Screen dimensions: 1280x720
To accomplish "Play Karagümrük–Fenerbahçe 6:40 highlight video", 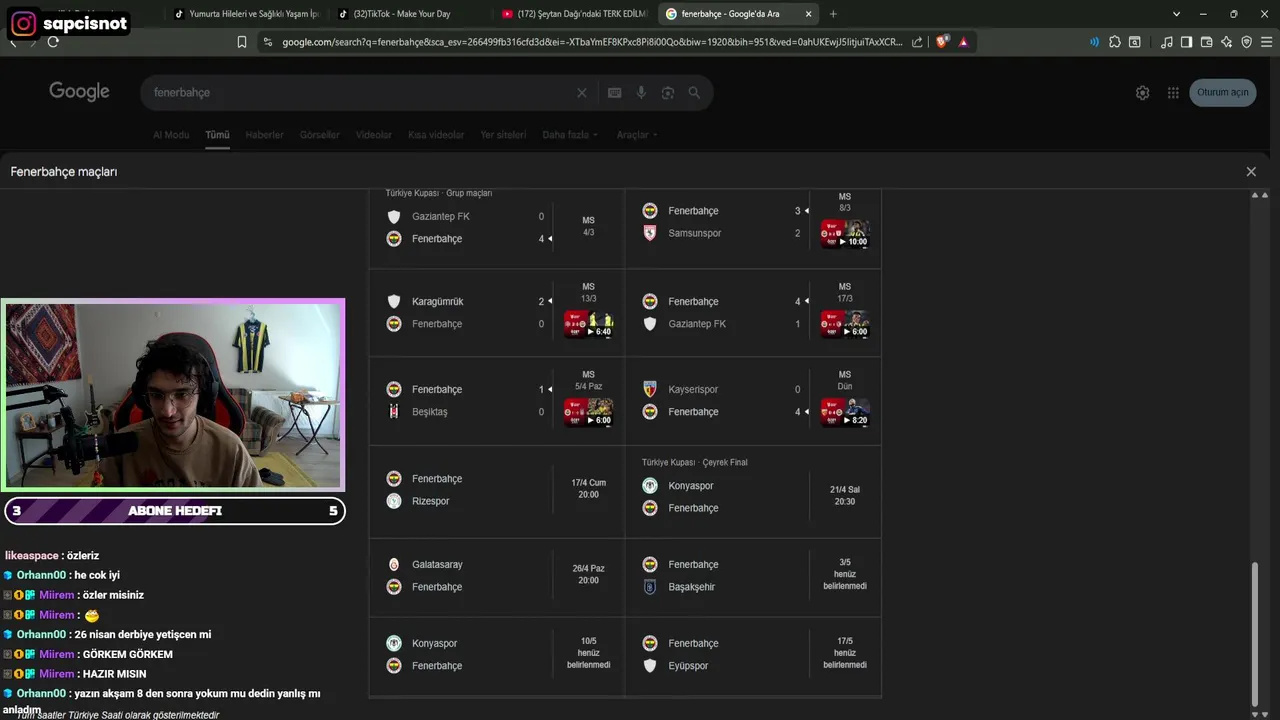I will (588, 324).
